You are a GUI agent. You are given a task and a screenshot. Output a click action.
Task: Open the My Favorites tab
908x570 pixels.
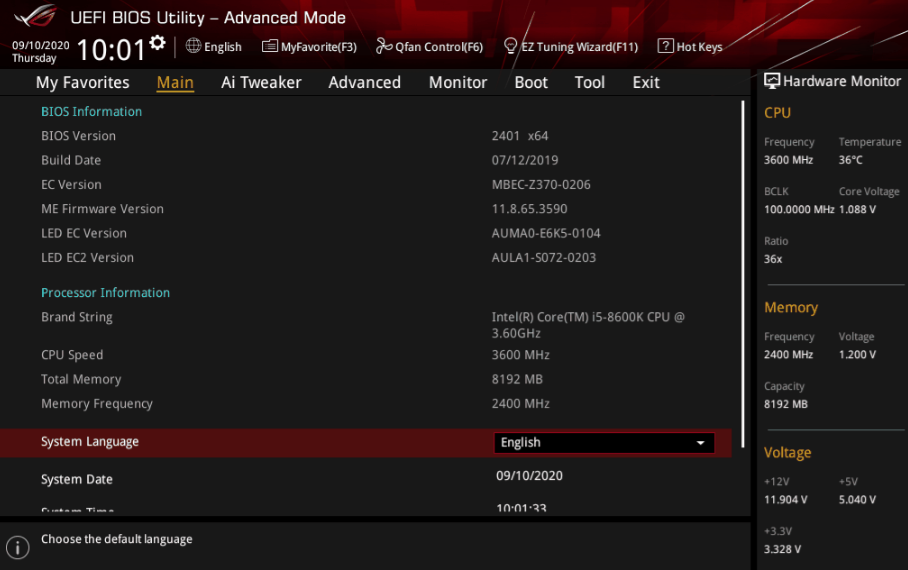pyautogui.click(x=83, y=82)
